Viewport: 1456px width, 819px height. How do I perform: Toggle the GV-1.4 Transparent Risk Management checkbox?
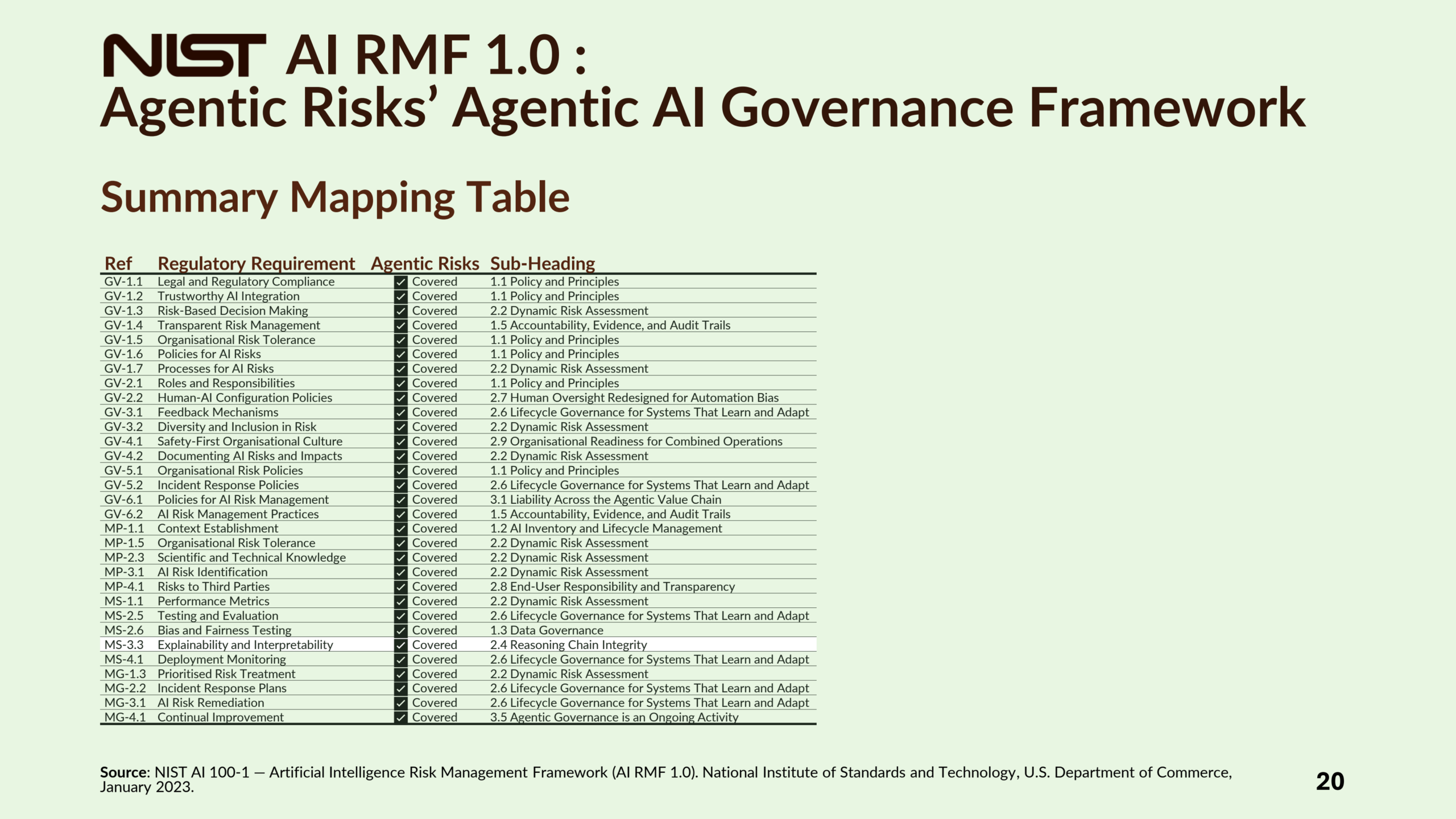tap(401, 325)
